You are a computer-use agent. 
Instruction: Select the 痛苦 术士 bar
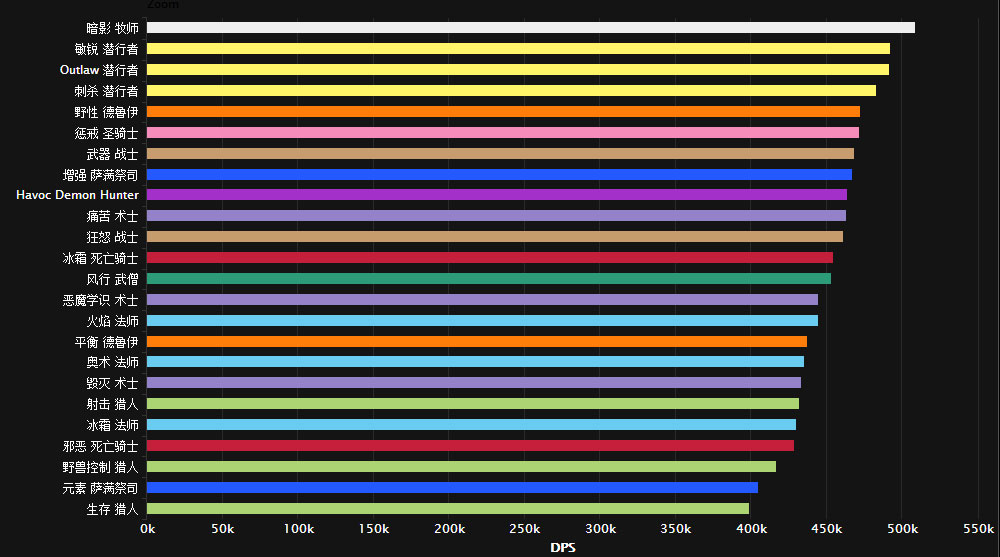pyautogui.click(x=496, y=216)
